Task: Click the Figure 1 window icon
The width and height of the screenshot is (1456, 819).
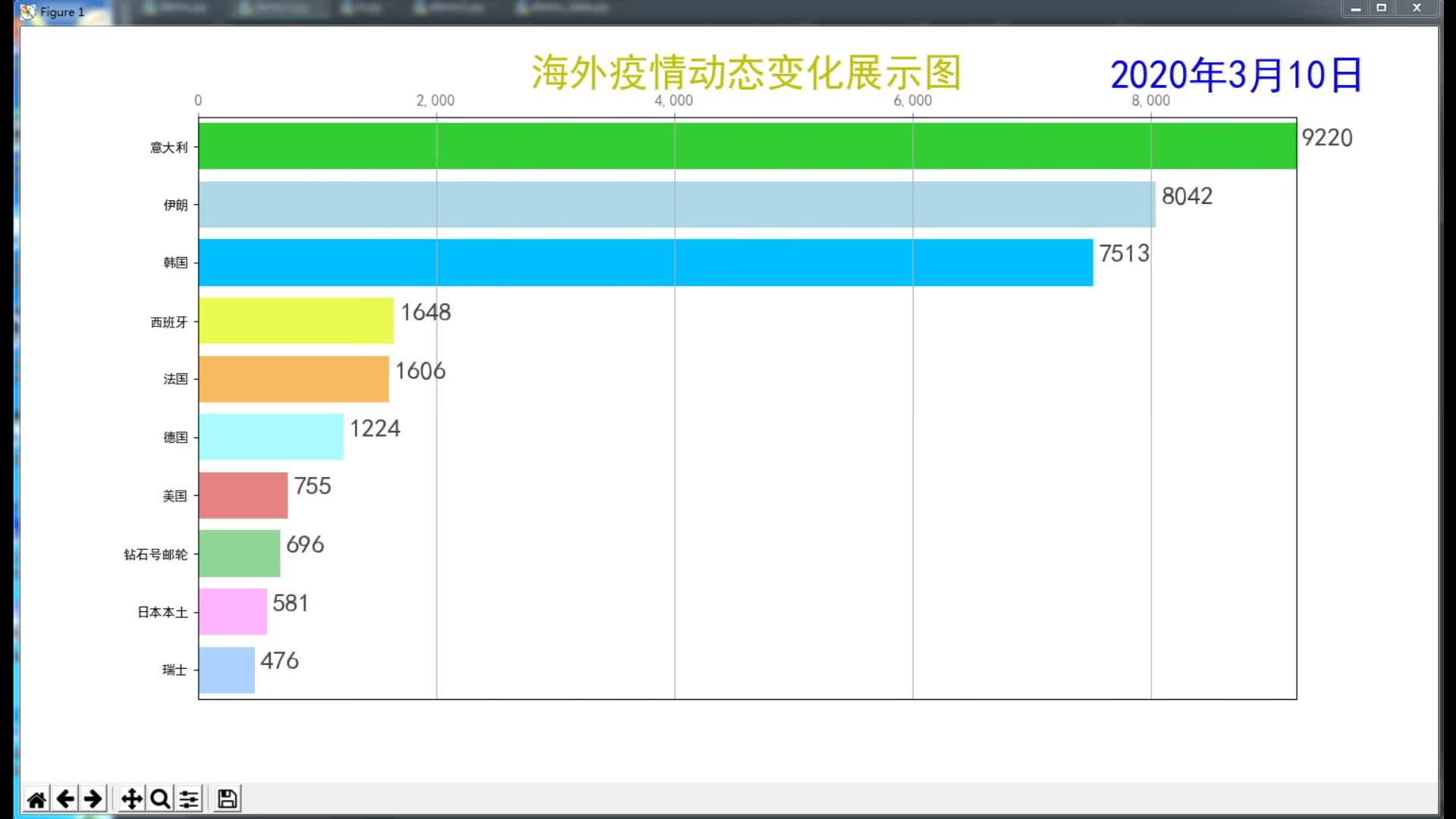Action: point(28,11)
